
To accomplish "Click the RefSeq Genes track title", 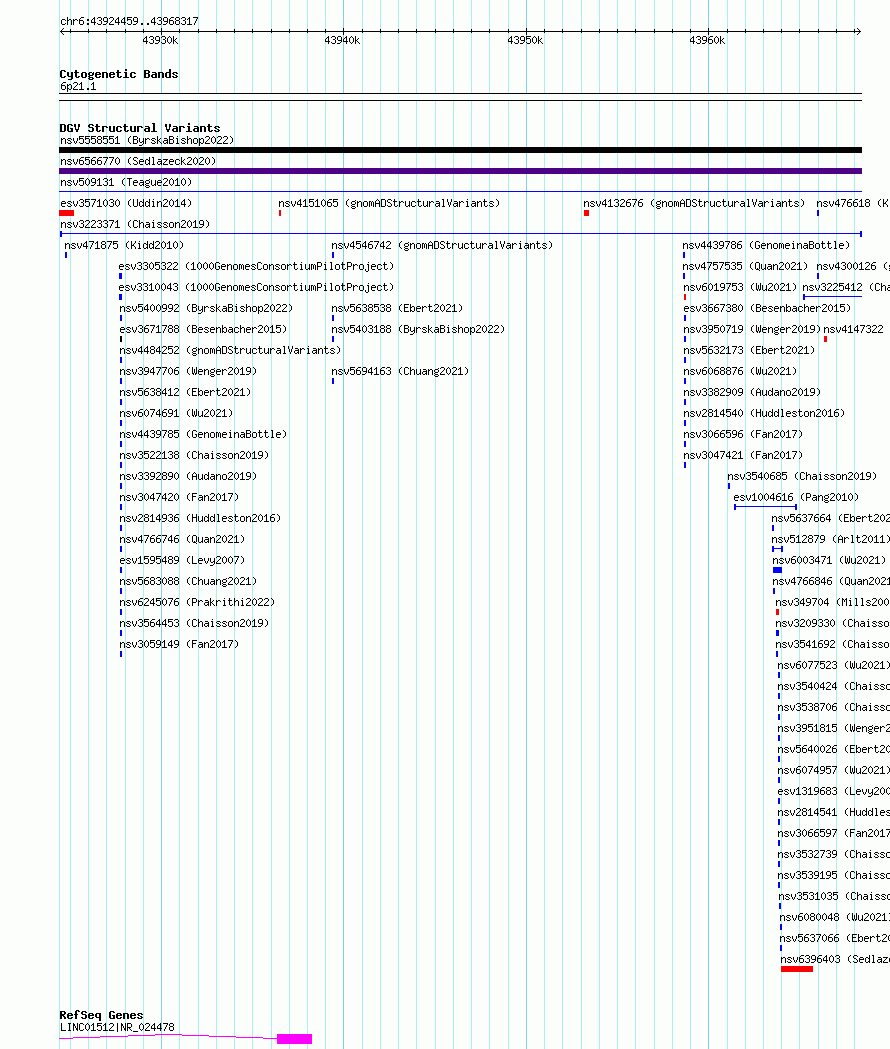I will tap(101, 1015).
